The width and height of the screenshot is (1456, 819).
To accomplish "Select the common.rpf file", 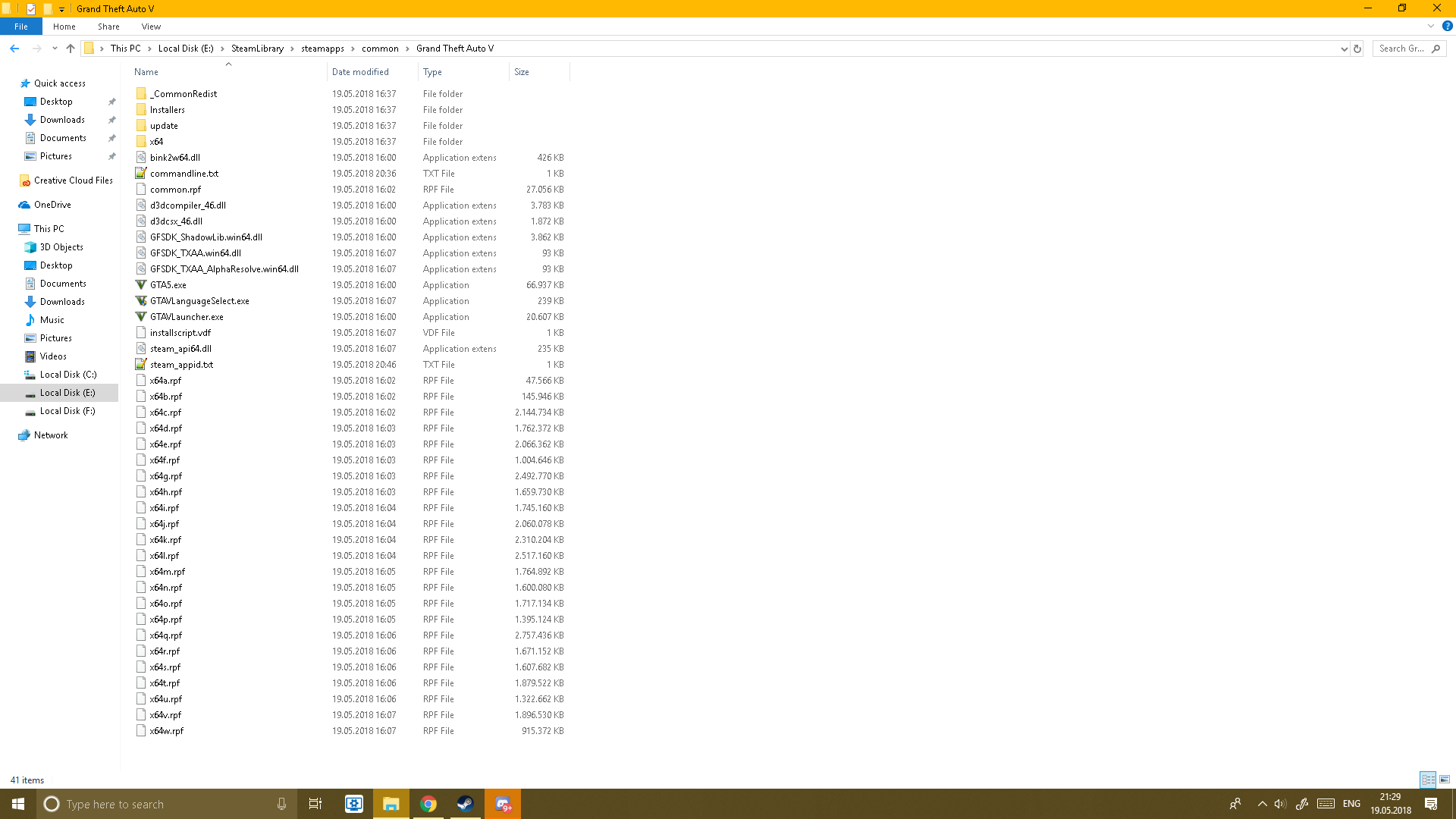I will (175, 190).
